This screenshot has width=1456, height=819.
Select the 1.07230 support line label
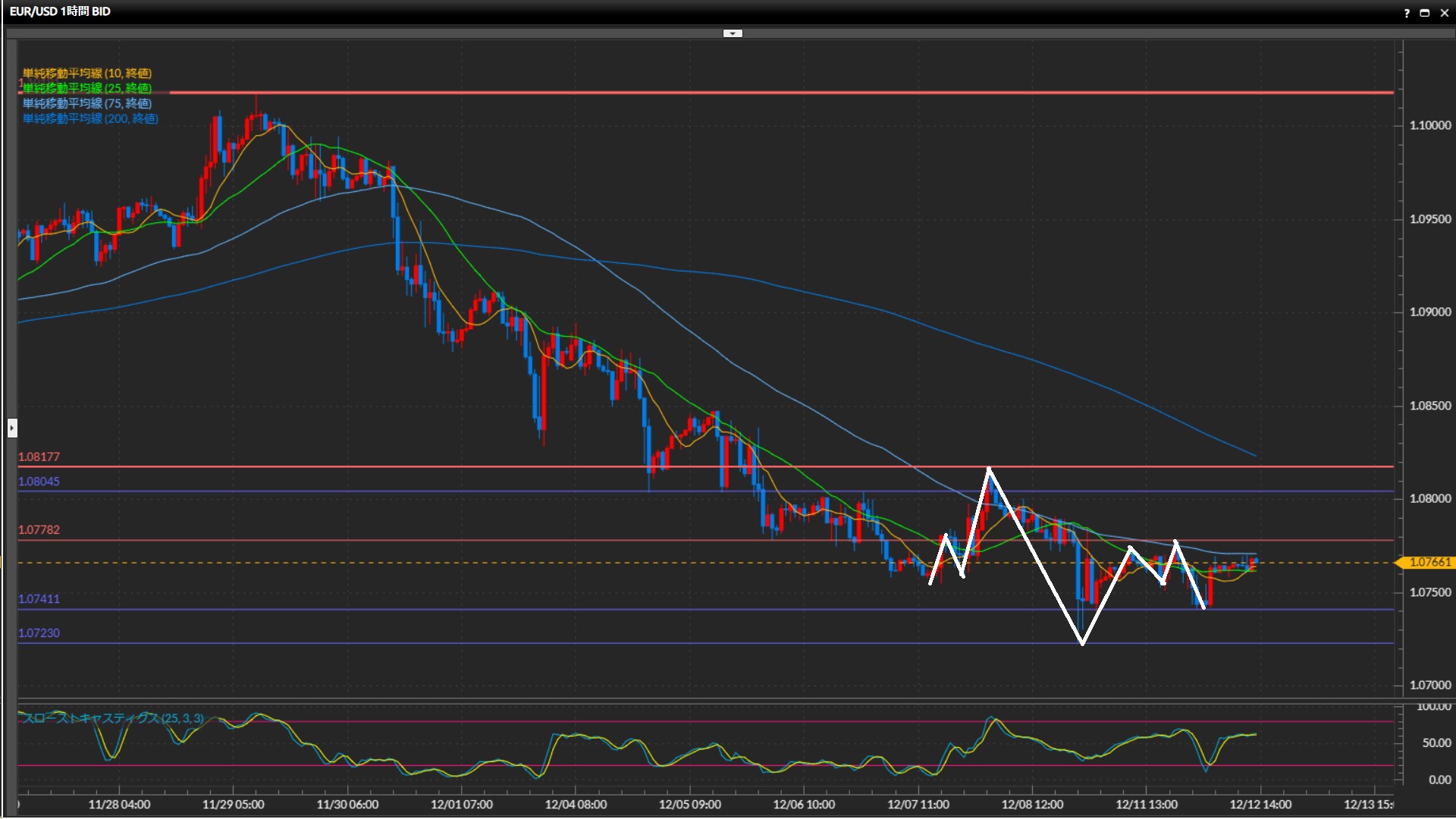(39, 632)
